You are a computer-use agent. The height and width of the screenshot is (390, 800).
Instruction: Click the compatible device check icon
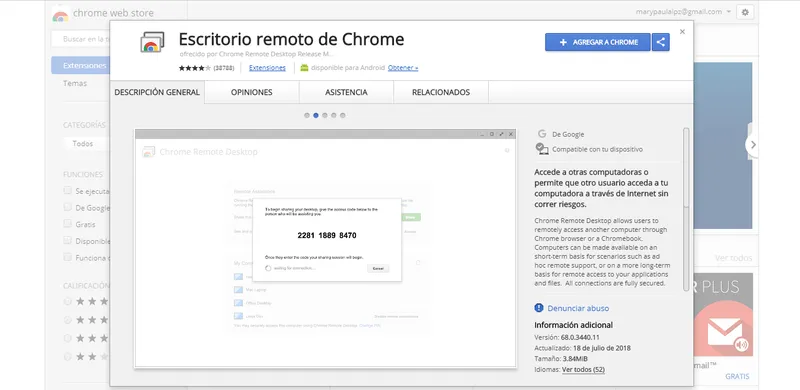(x=542, y=149)
